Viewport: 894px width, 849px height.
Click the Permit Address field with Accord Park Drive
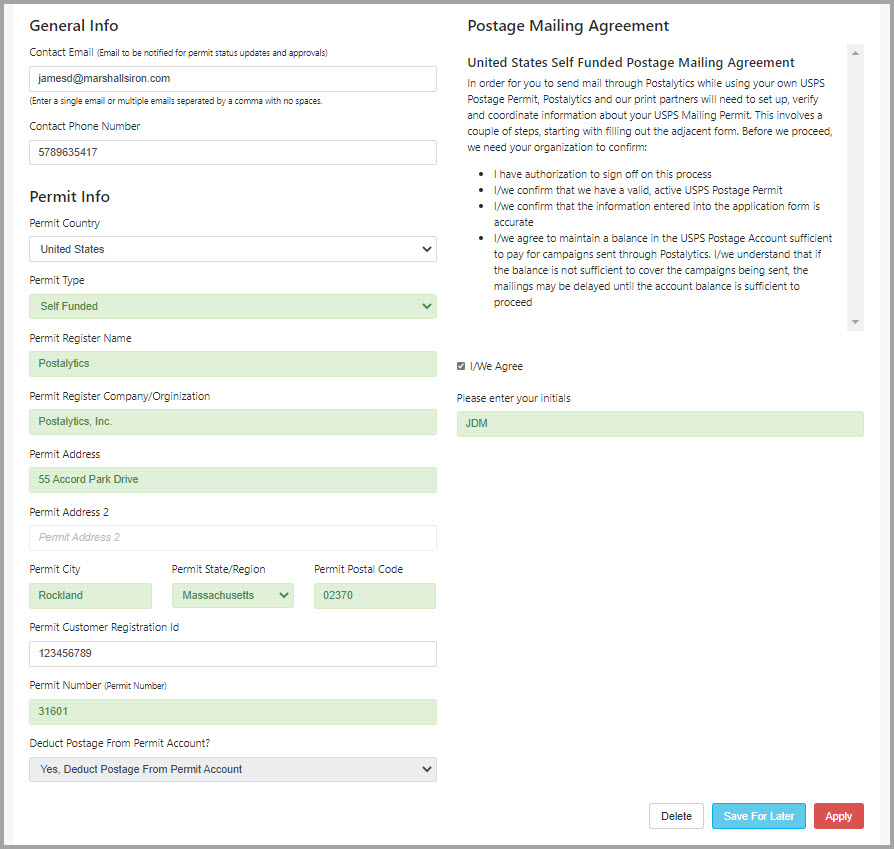233,480
